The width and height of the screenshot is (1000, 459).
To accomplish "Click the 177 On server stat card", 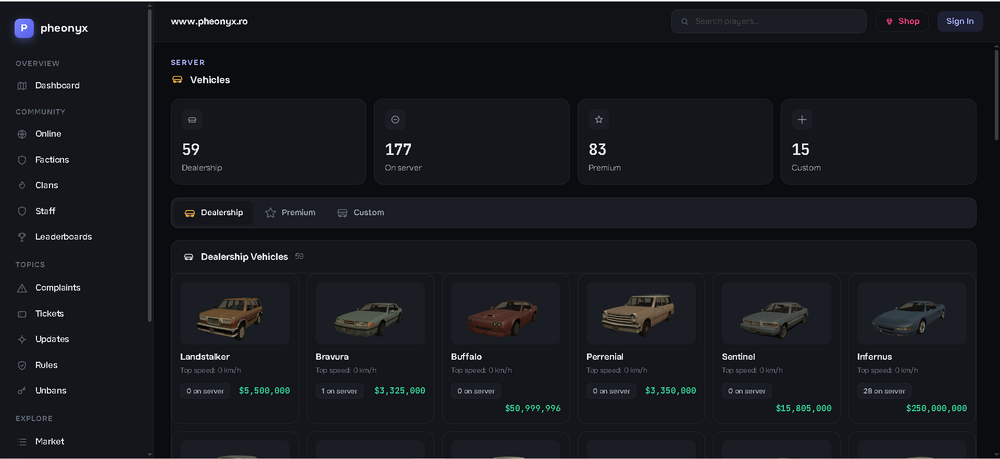I will (471, 142).
